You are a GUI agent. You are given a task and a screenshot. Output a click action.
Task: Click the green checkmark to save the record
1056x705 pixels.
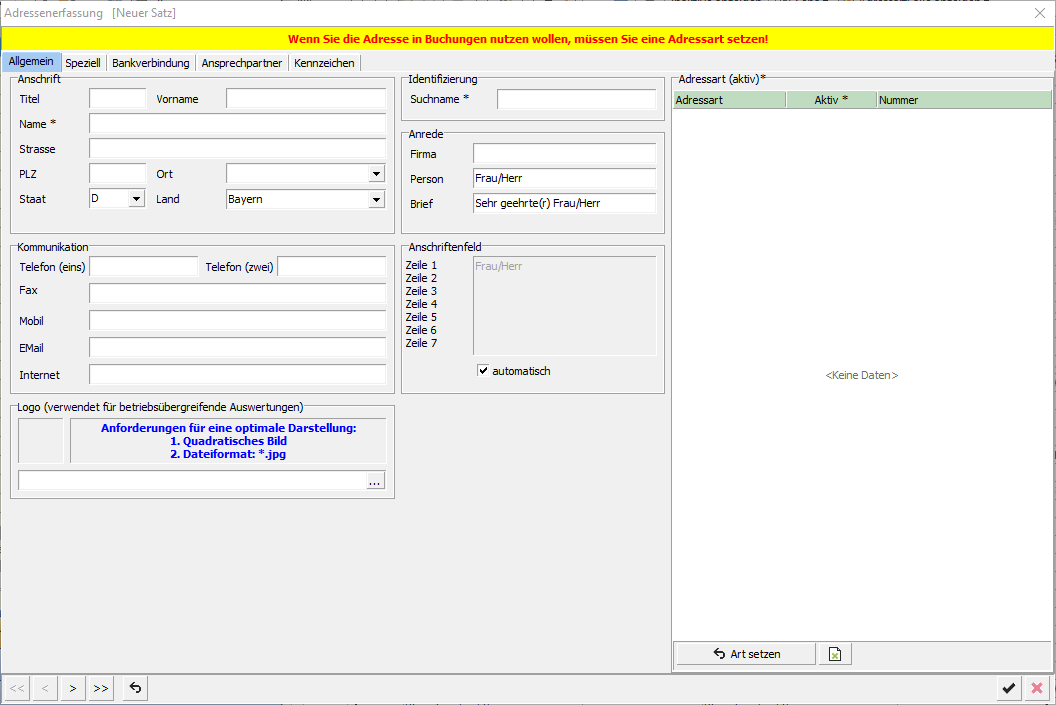(1009, 688)
